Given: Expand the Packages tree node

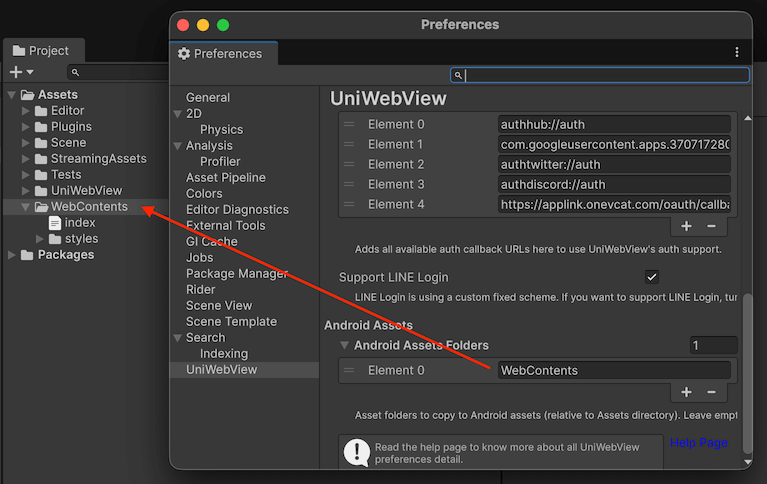Looking at the screenshot, I should (12, 255).
